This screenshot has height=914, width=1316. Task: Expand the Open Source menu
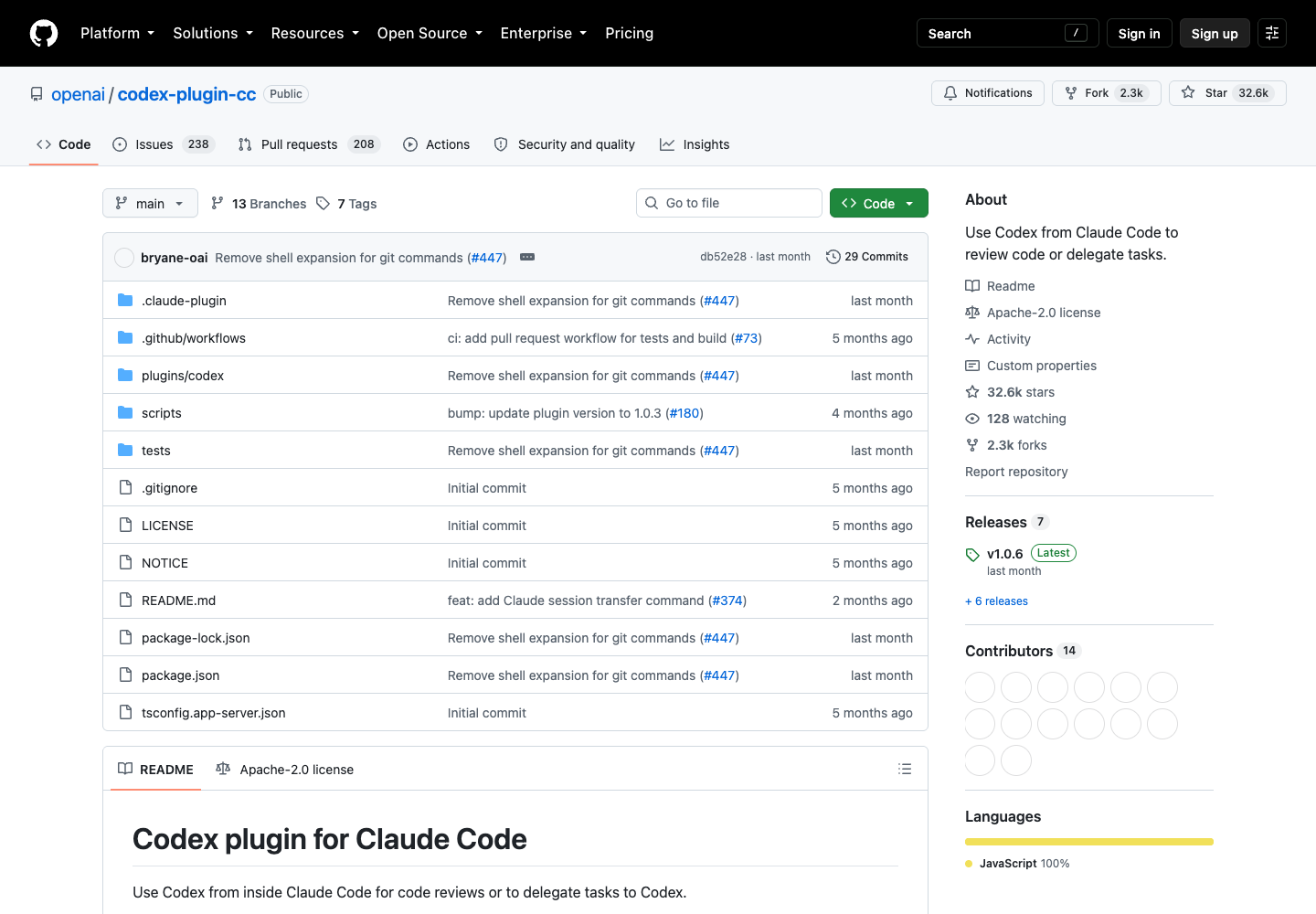[x=429, y=33]
